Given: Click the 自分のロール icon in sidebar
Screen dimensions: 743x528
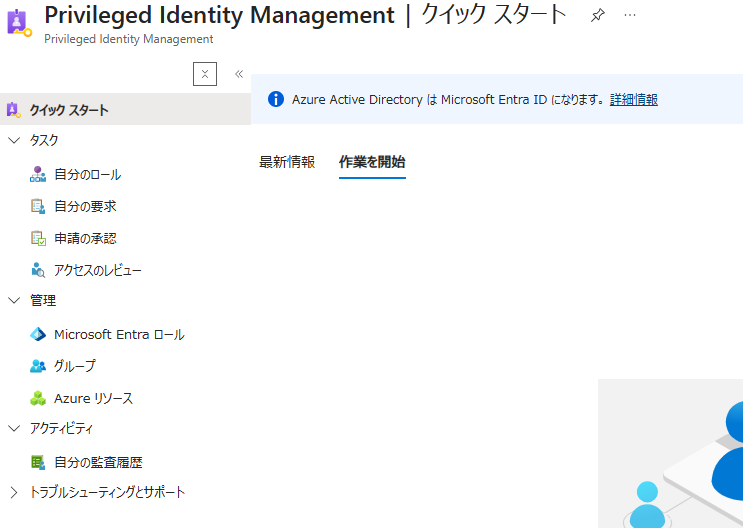Looking at the screenshot, I should tap(38, 175).
